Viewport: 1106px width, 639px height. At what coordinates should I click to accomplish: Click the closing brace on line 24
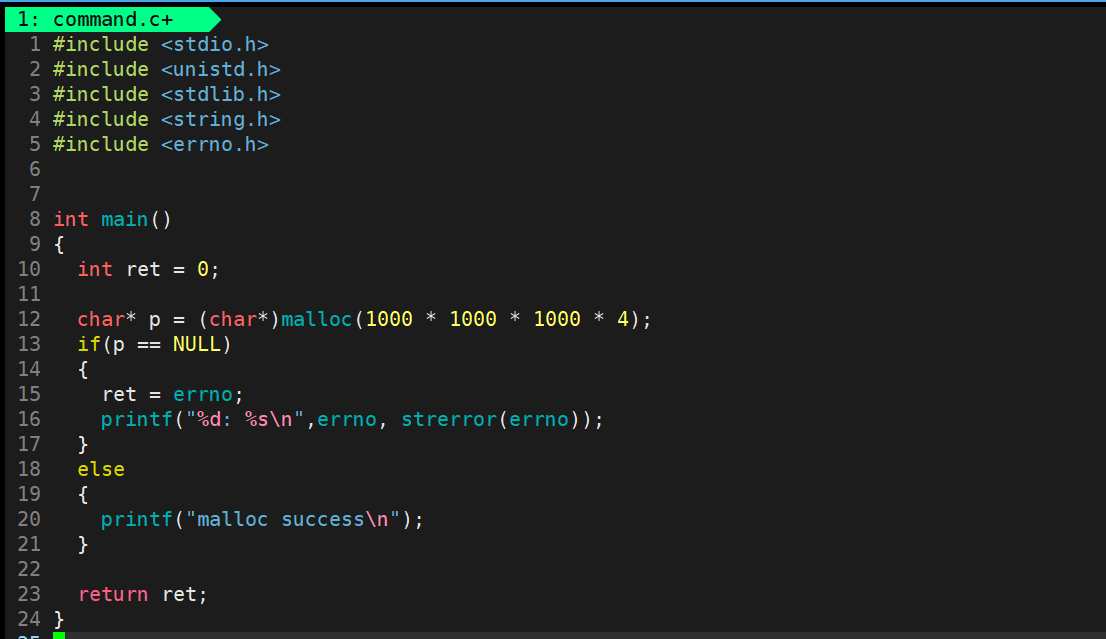(x=59, y=619)
